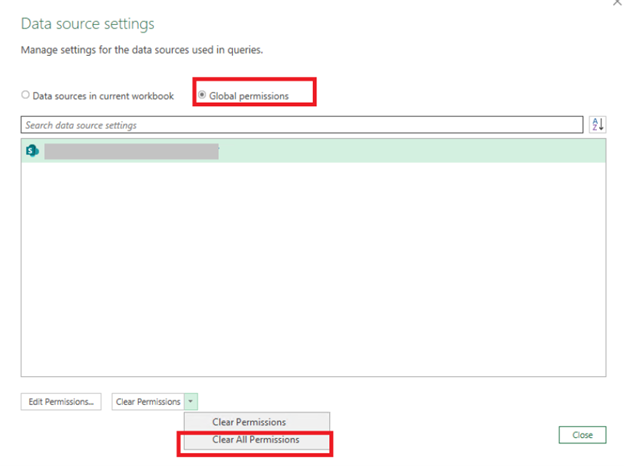
Task: Sort data sources with the A-Z icon
Action: (597, 125)
